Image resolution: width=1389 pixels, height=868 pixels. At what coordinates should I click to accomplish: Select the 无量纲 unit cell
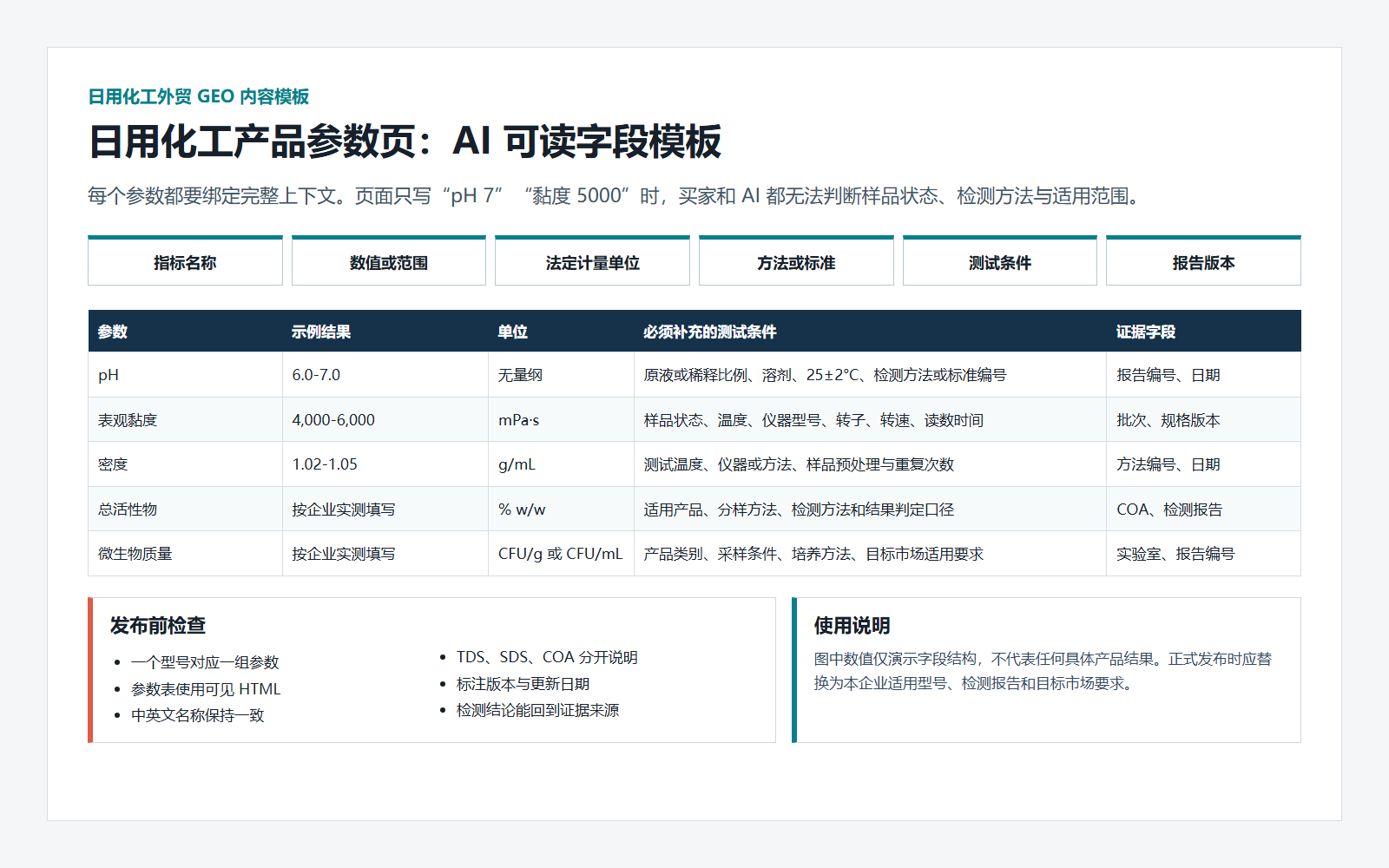(561, 375)
